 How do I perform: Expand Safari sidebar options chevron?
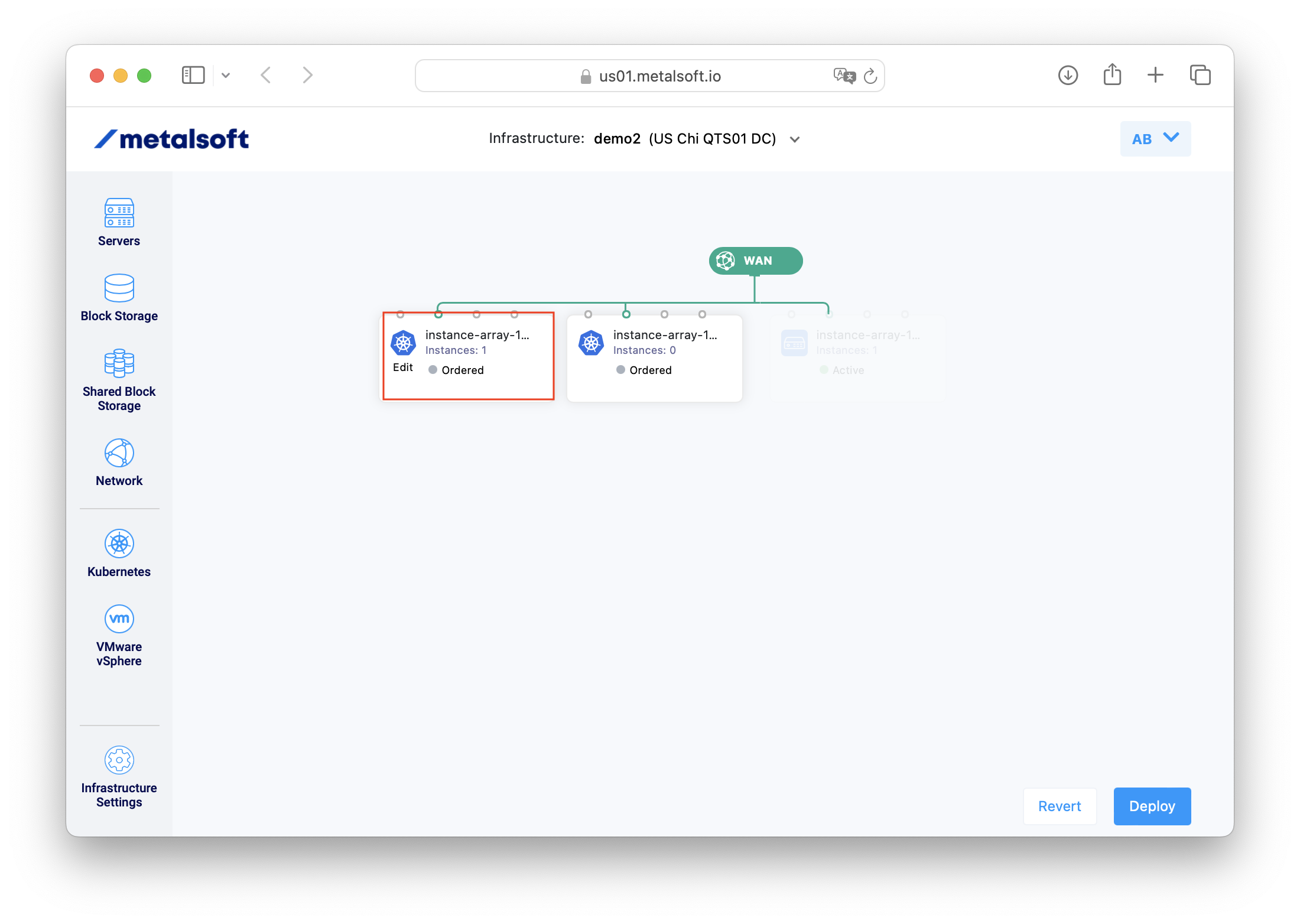coord(226,76)
